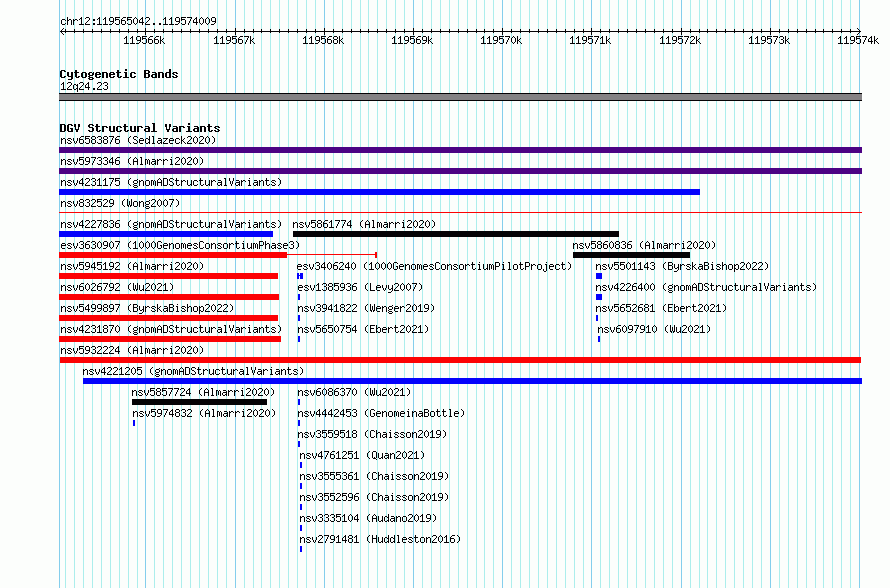The width and height of the screenshot is (890, 588).
Task: Click the nsv832529 (Wong2007) label
Action: click(120, 203)
